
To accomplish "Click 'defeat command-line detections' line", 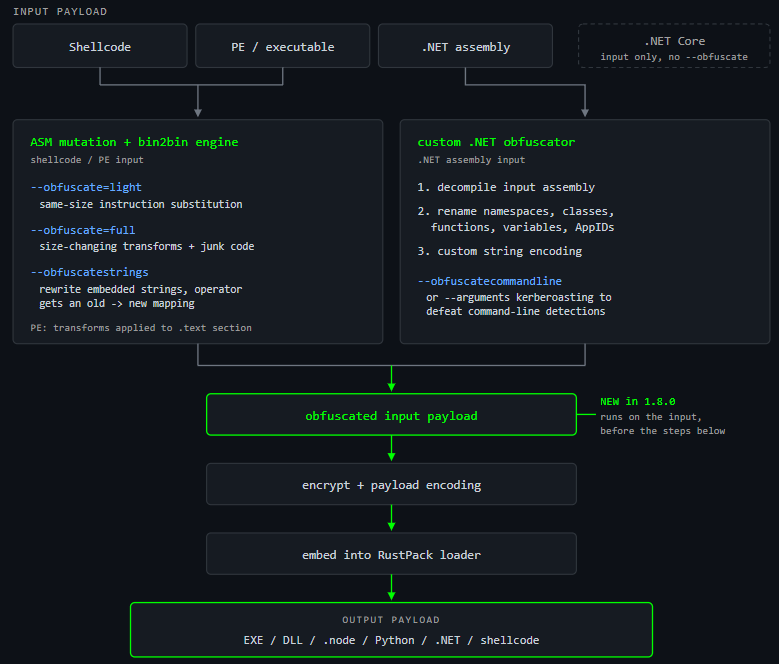I will pos(516,311).
